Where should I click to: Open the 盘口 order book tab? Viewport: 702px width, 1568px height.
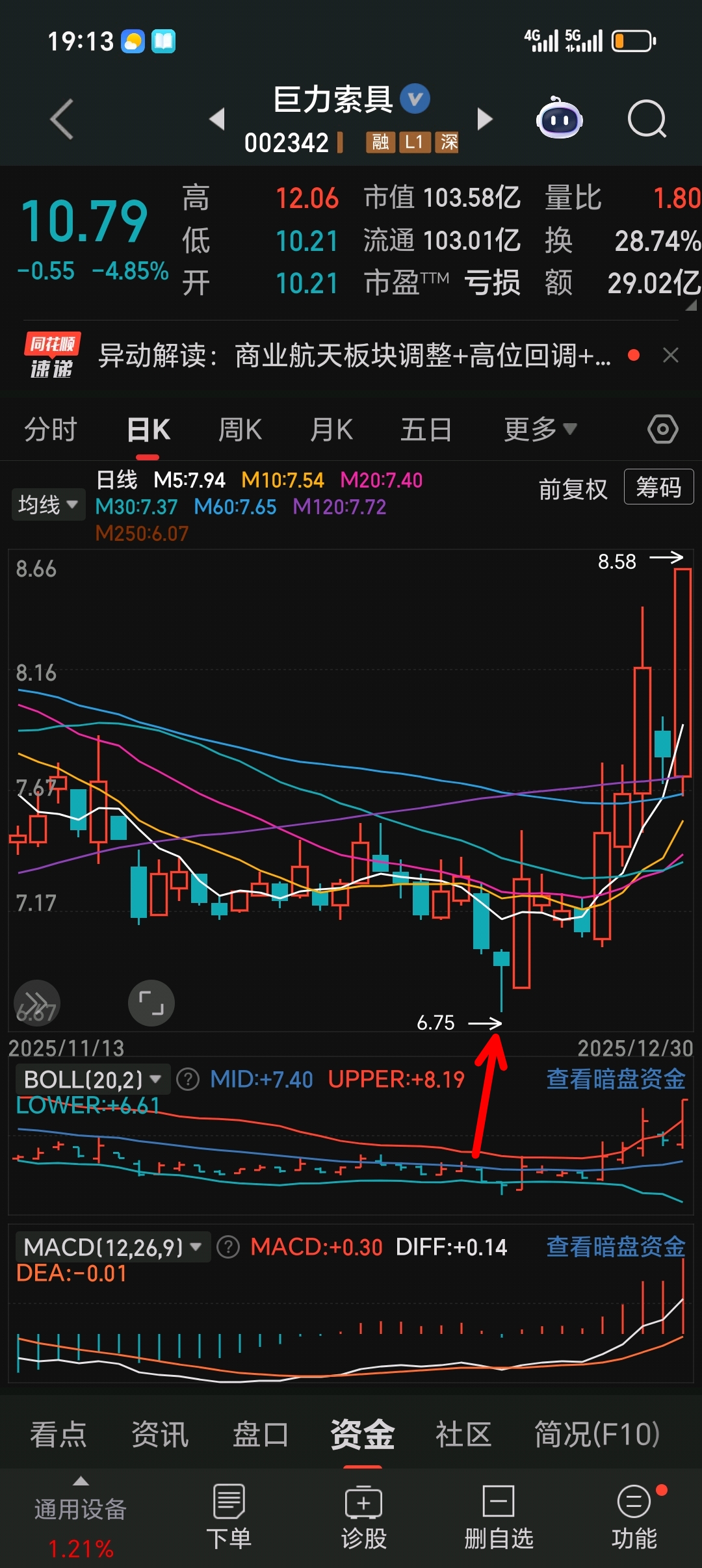tap(261, 1434)
